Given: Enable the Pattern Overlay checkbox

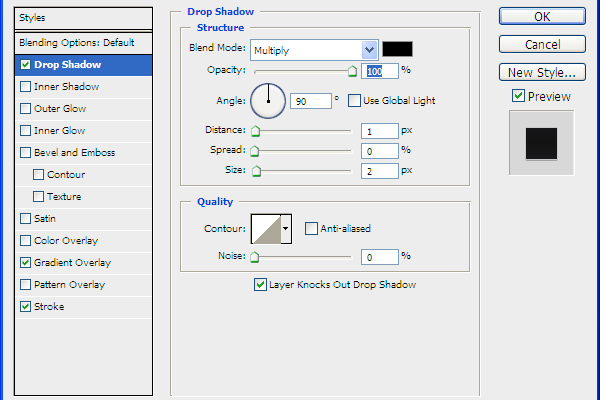Looking at the screenshot, I should coord(25,285).
